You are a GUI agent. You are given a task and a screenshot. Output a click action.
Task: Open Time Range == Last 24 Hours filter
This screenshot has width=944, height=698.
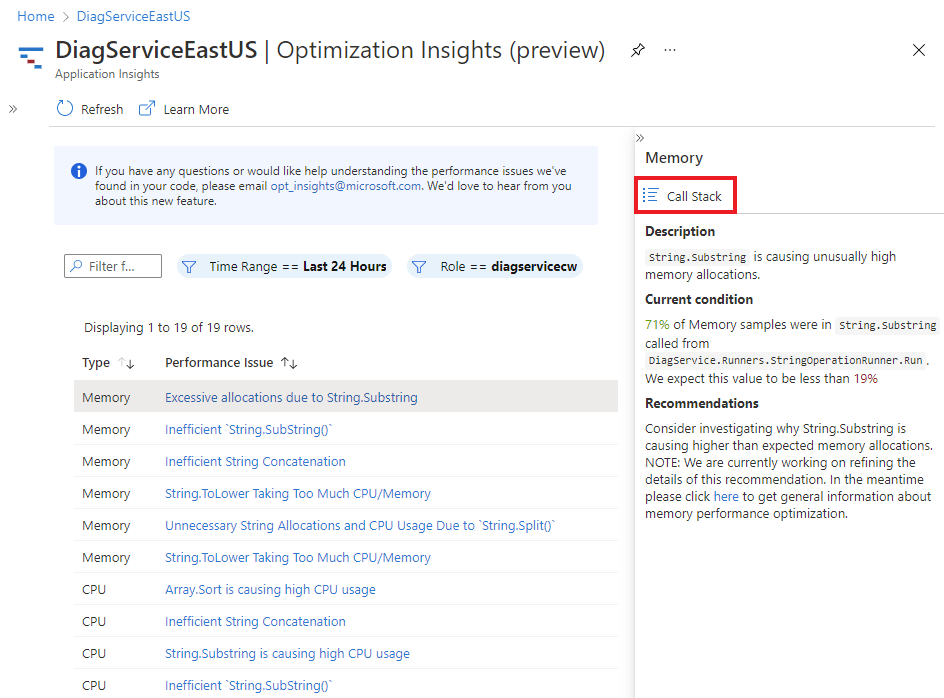[284, 266]
